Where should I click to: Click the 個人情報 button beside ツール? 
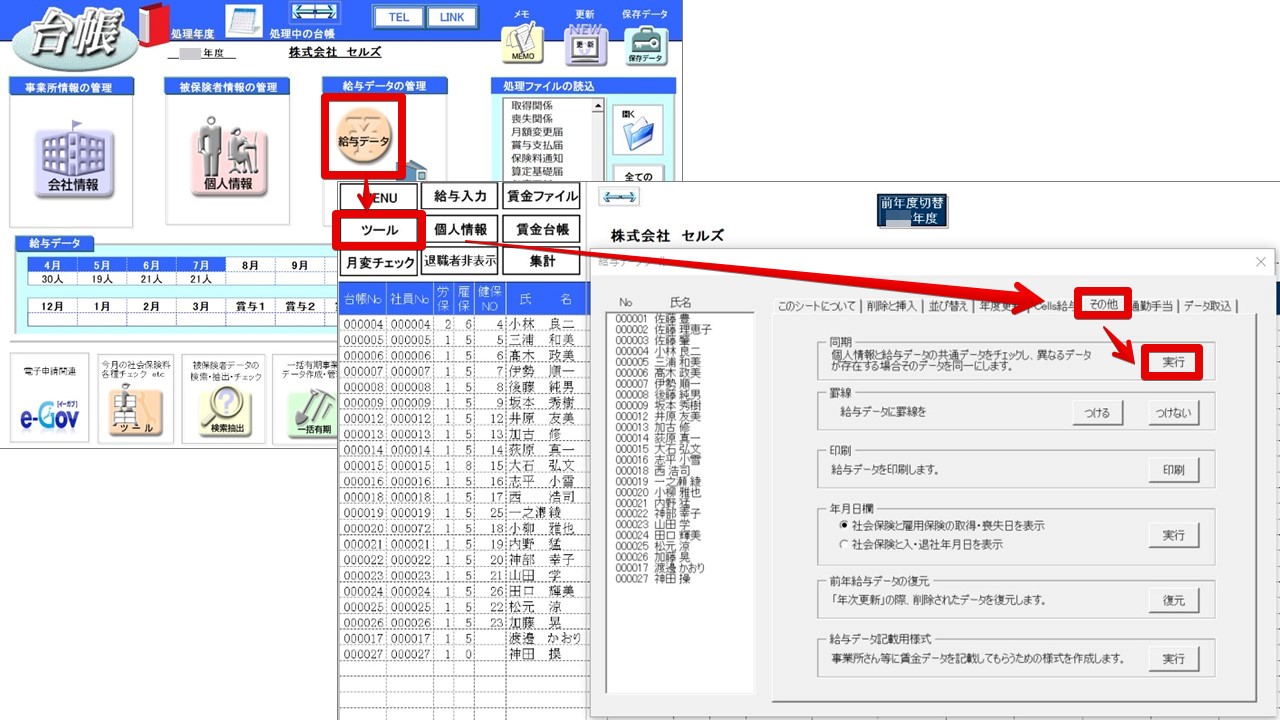[460, 229]
